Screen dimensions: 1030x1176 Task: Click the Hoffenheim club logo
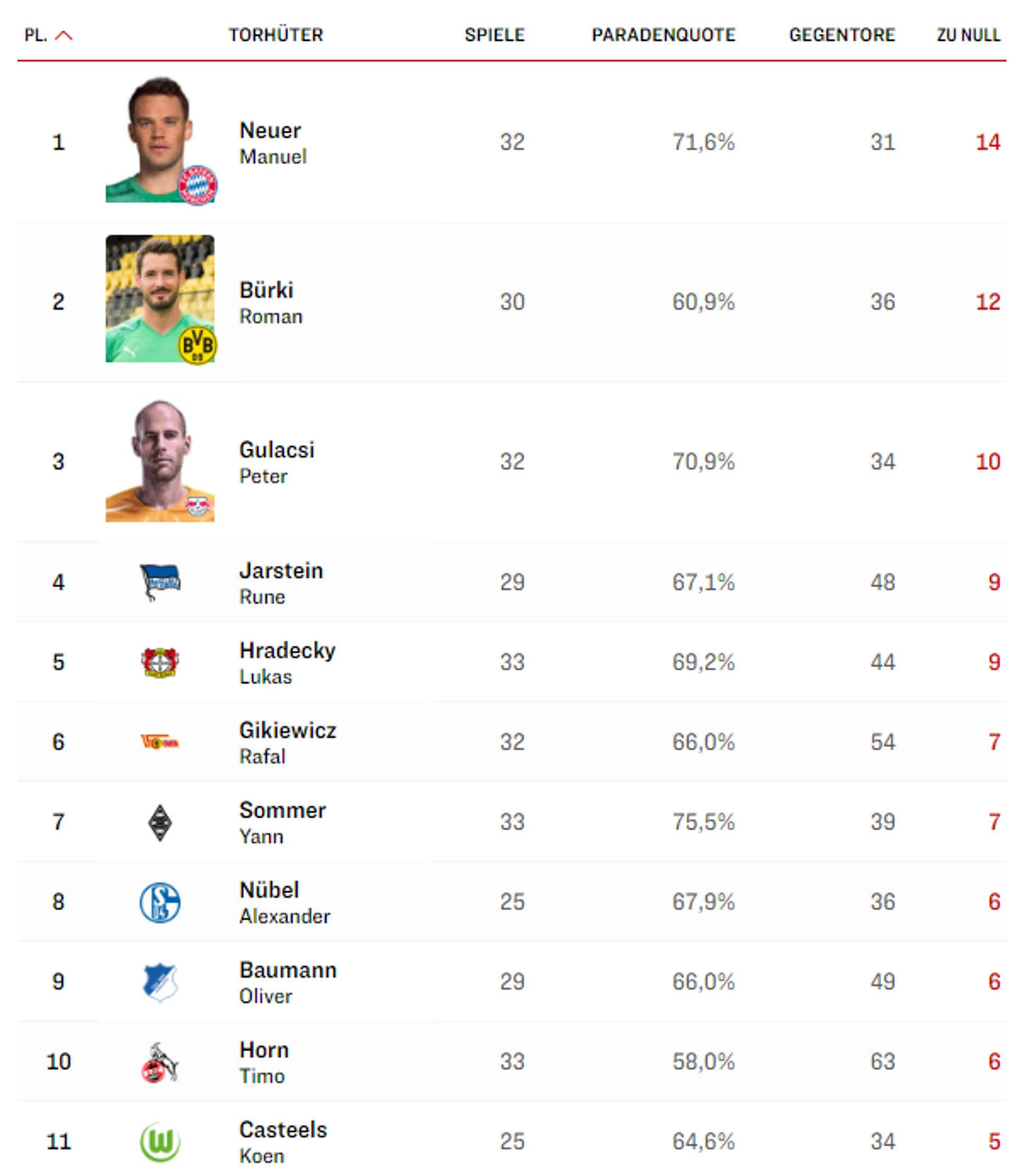pyautogui.click(x=160, y=982)
